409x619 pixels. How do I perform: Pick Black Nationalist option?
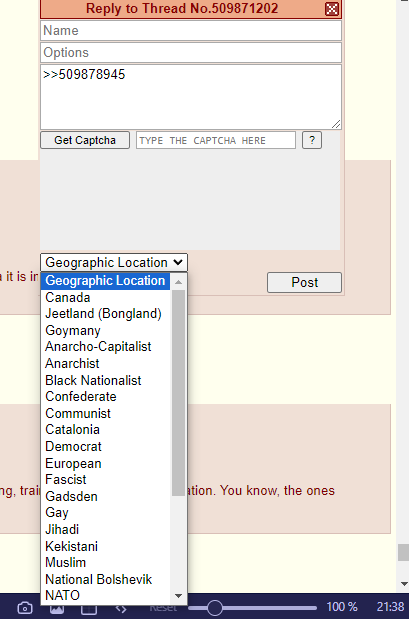point(105,380)
